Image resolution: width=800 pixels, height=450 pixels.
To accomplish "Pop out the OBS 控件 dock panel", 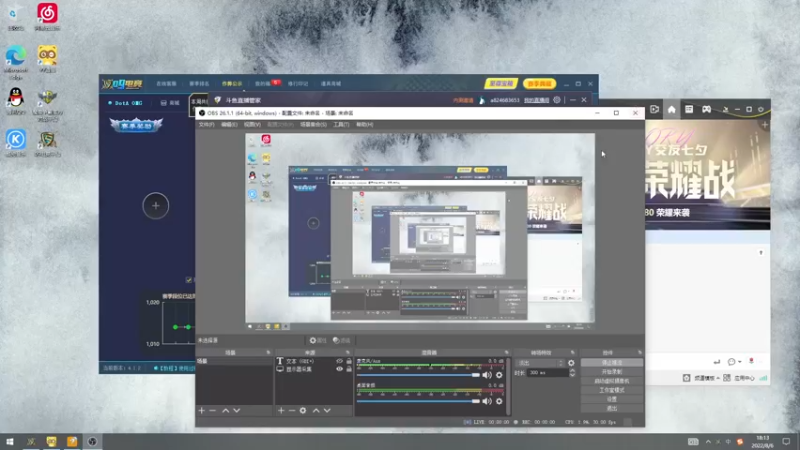I will [x=639, y=353].
